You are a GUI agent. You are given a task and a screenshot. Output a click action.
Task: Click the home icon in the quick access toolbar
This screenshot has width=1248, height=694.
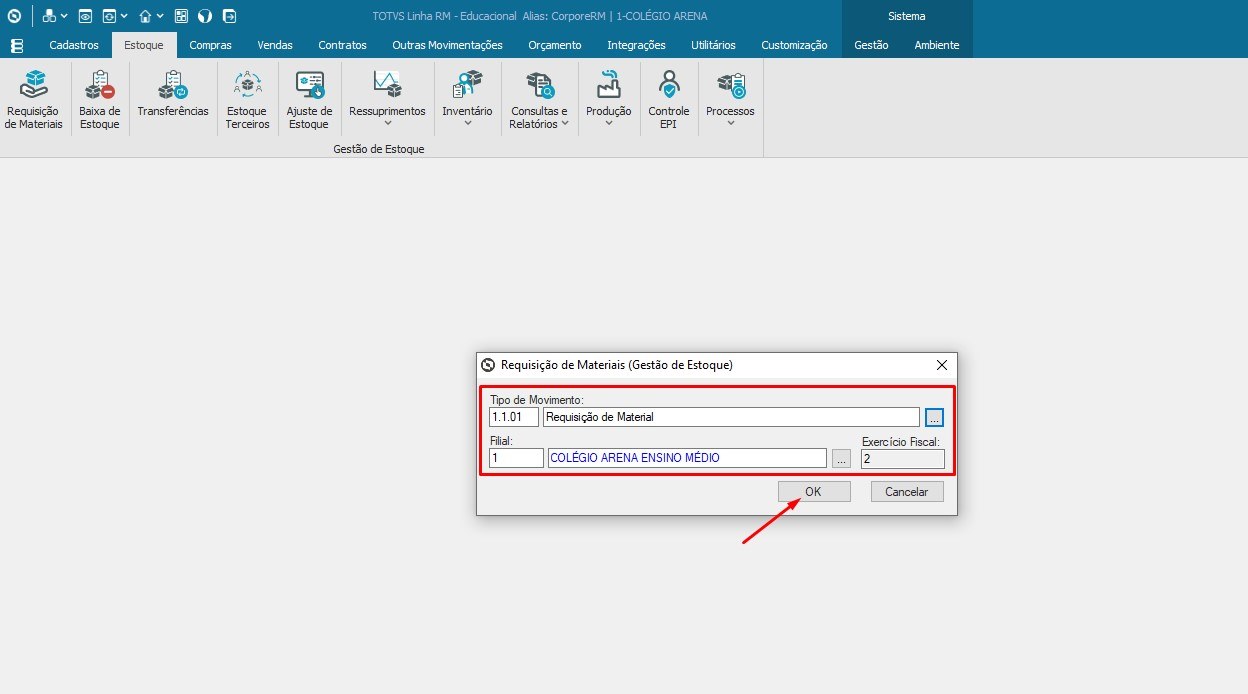click(x=142, y=15)
